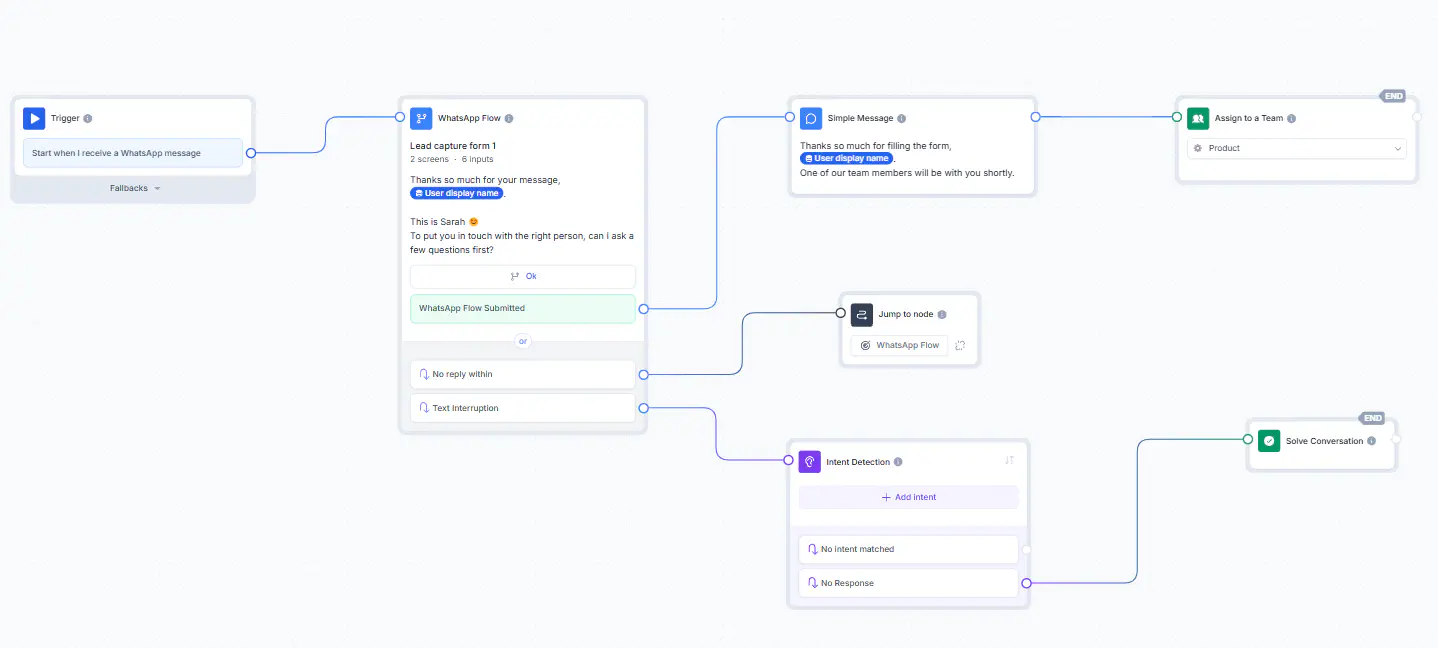The width and height of the screenshot is (1438, 648).
Task: Click the '2 screens · 6 inputs' text
Action: (451, 159)
